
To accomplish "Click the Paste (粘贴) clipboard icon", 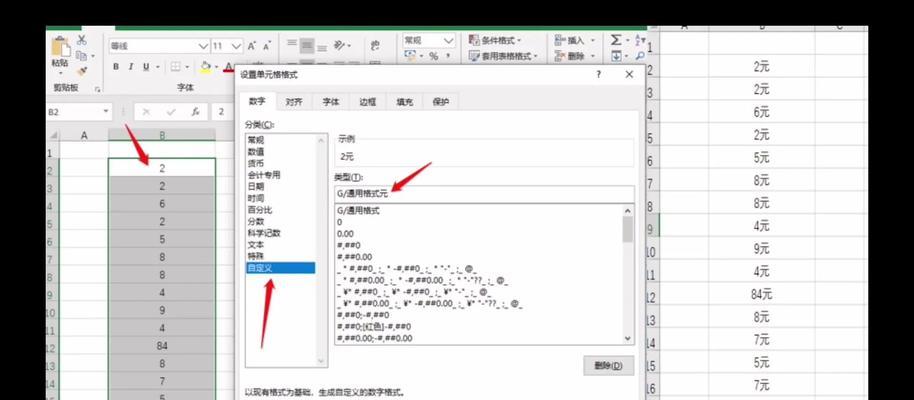I will (60, 47).
